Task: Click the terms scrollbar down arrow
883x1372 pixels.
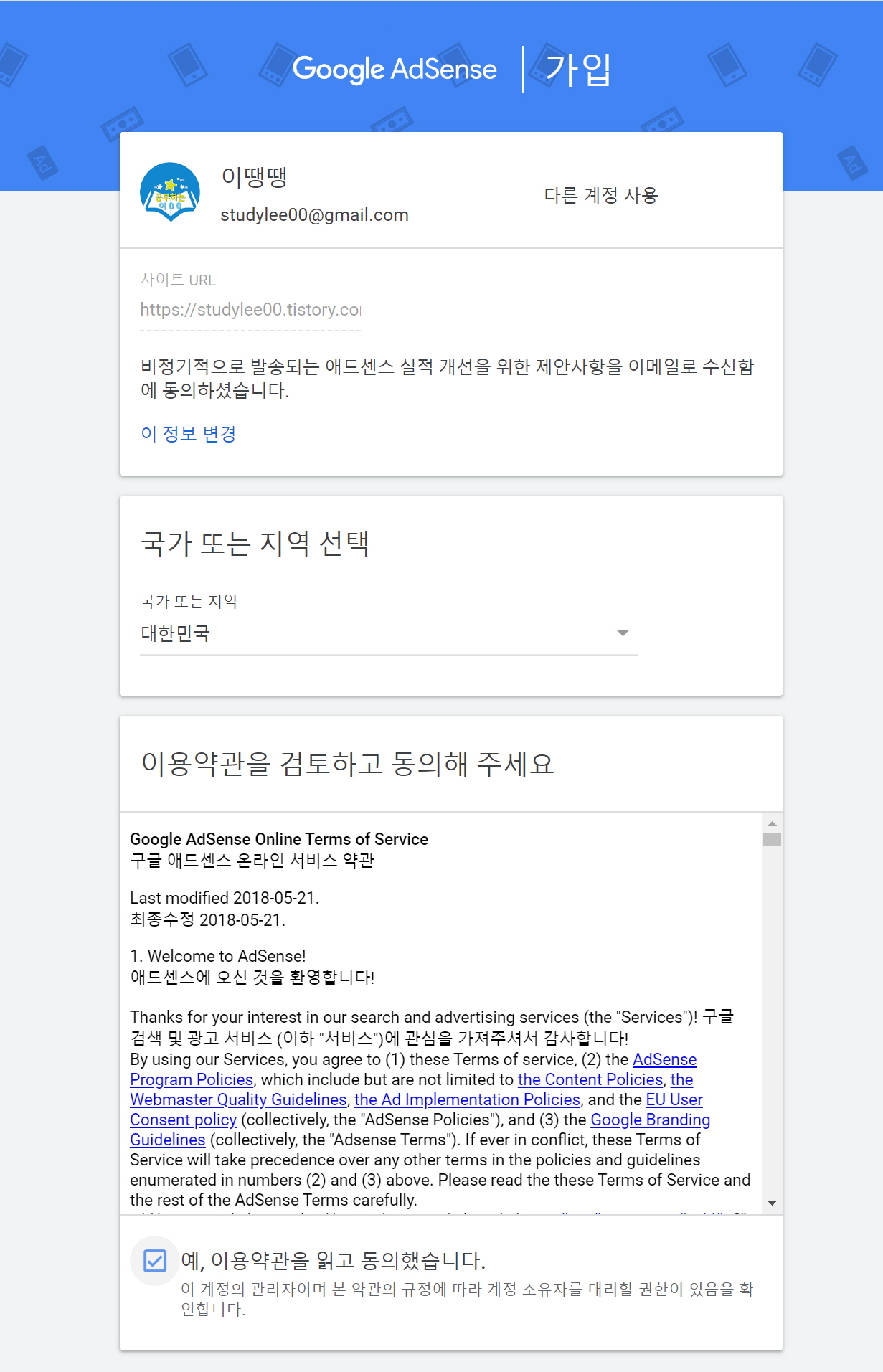Action: tap(772, 1203)
